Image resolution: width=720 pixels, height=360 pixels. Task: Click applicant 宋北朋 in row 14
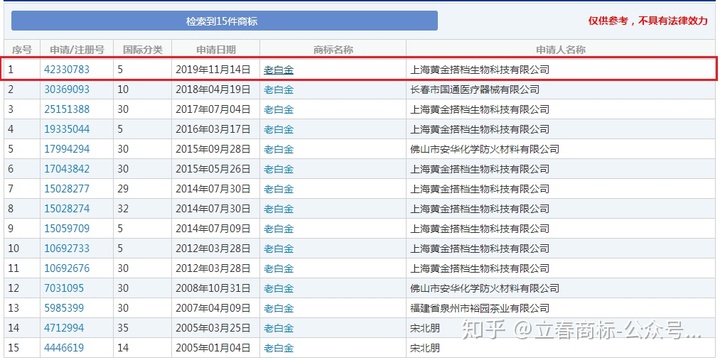pyautogui.click(x=425, y=328)
